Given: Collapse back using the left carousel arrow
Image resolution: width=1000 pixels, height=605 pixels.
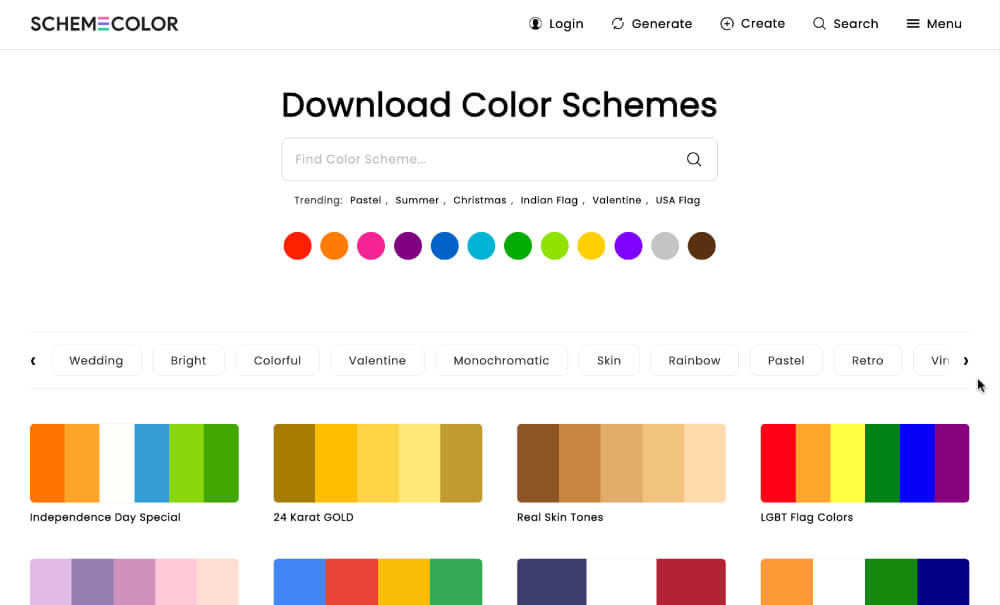Looking at the screenshot, I should click(x=33, y=360).
